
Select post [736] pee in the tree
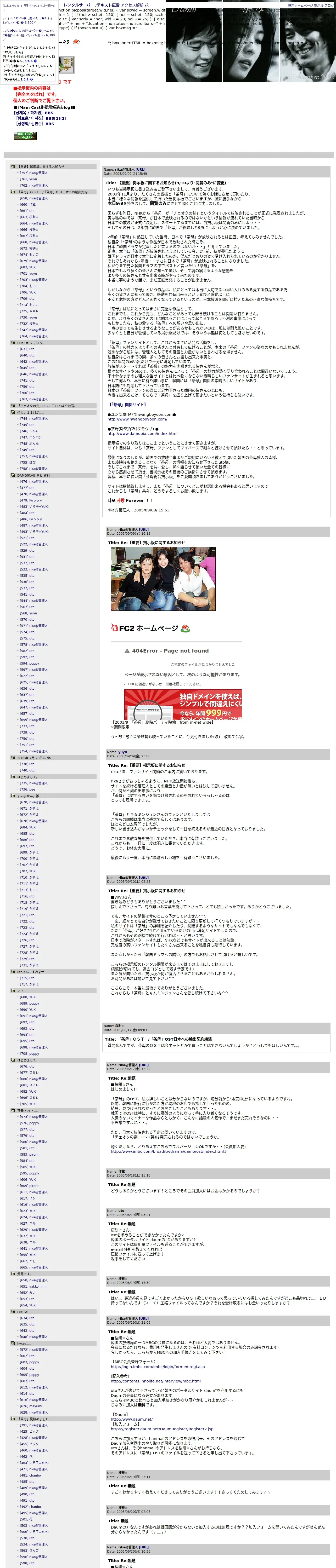[27, 789]
